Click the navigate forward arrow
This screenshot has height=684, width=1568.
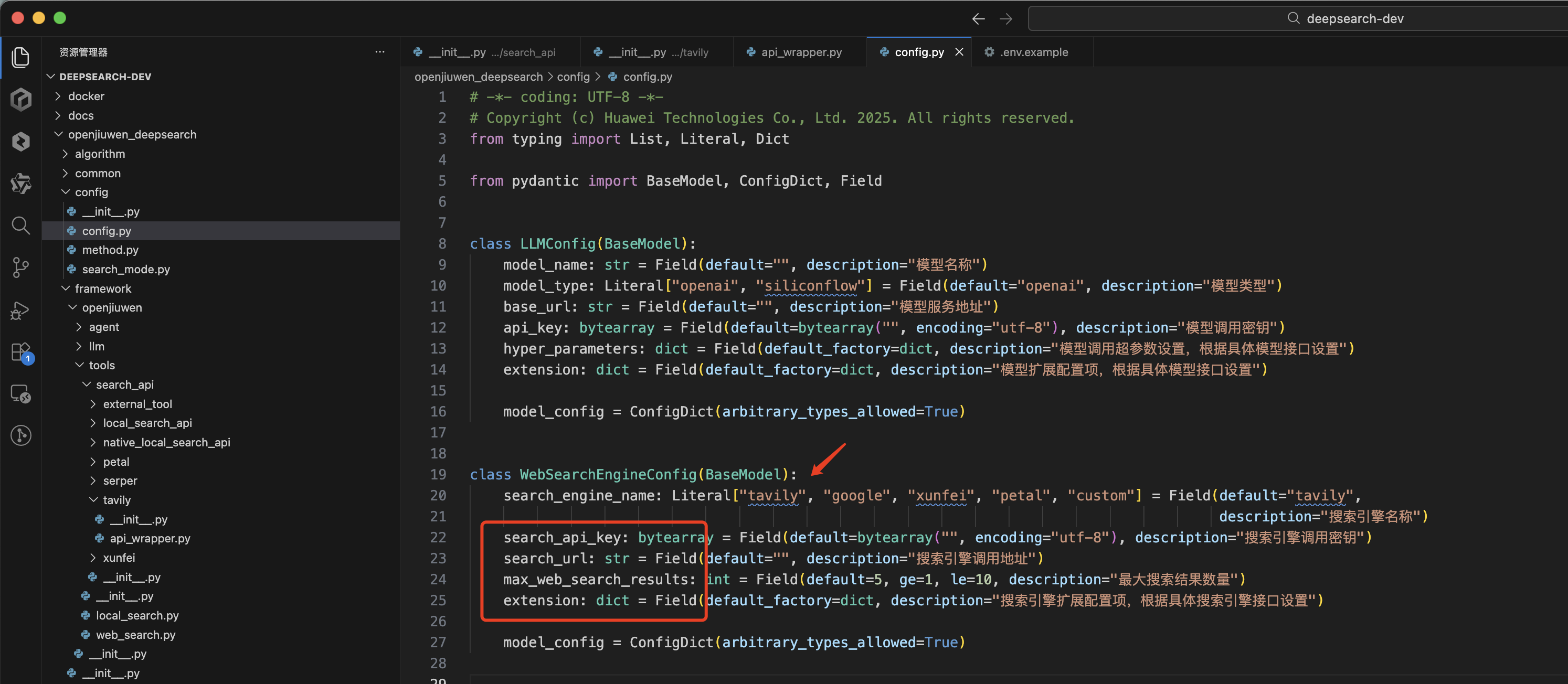[x=1005, y=19]
